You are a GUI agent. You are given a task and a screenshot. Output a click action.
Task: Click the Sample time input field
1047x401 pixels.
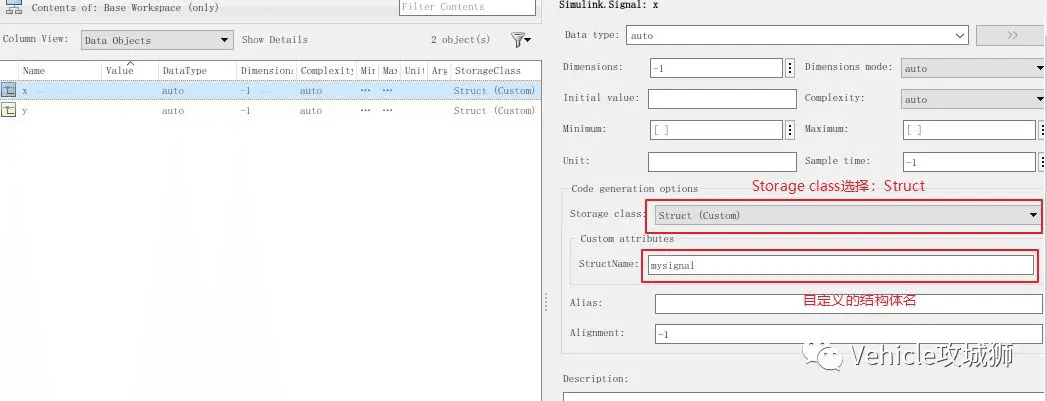click(x=969, y=161)
